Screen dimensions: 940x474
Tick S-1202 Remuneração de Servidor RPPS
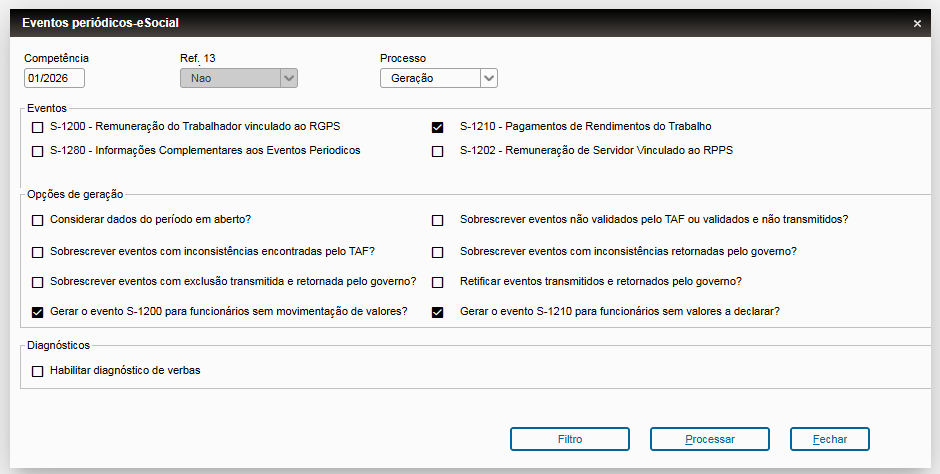(437, 151)
